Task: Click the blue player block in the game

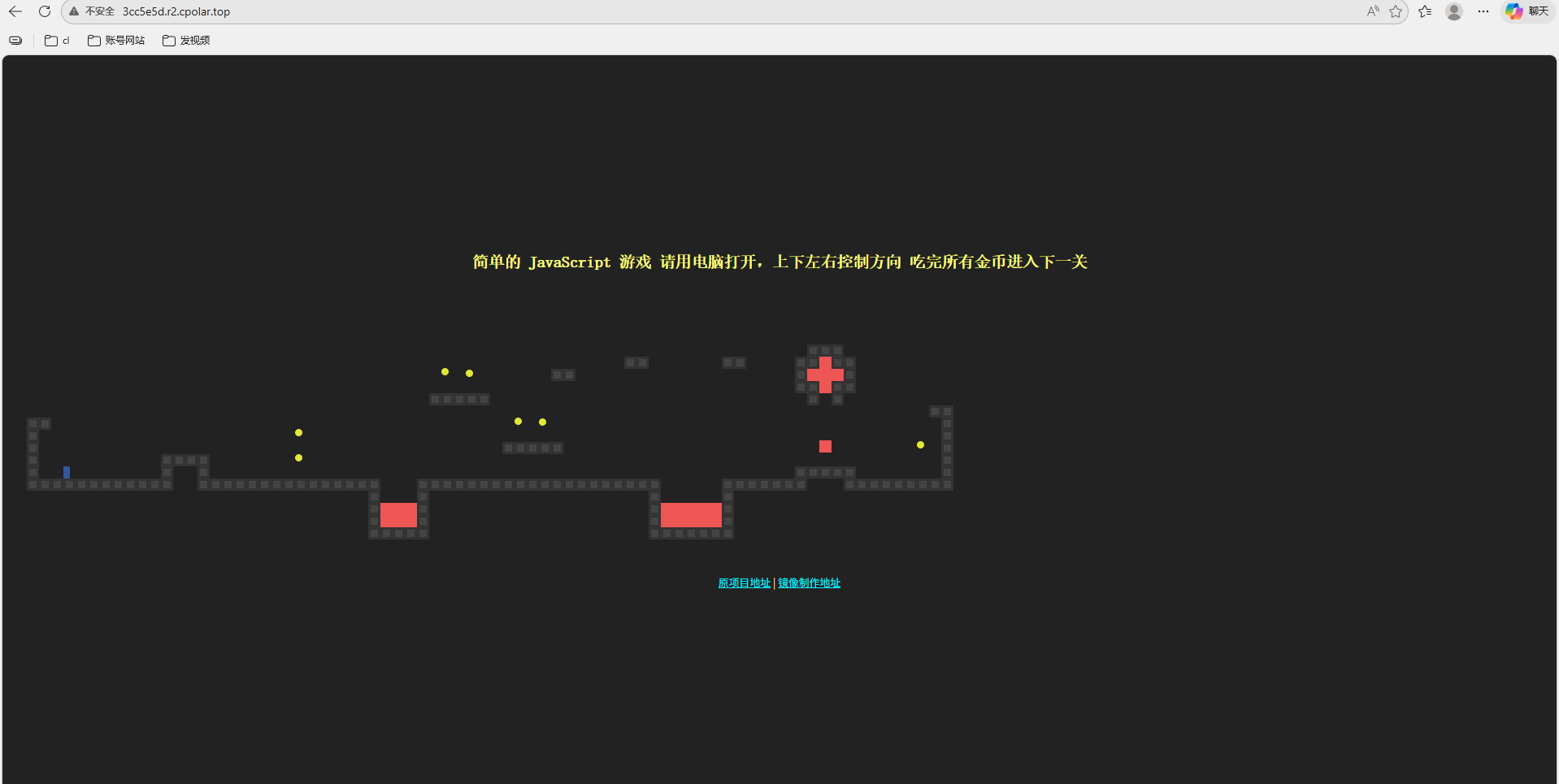Action: pyautogui.click(x=67, y=472)
